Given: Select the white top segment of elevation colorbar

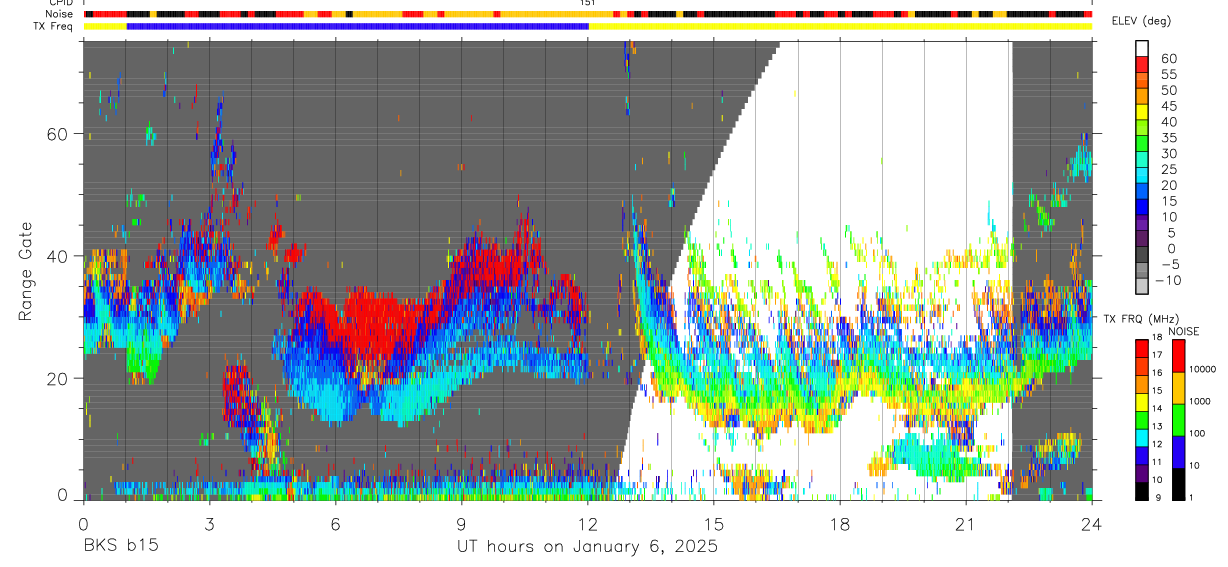Looking at the screenshot, I should tap(1142, 49).
